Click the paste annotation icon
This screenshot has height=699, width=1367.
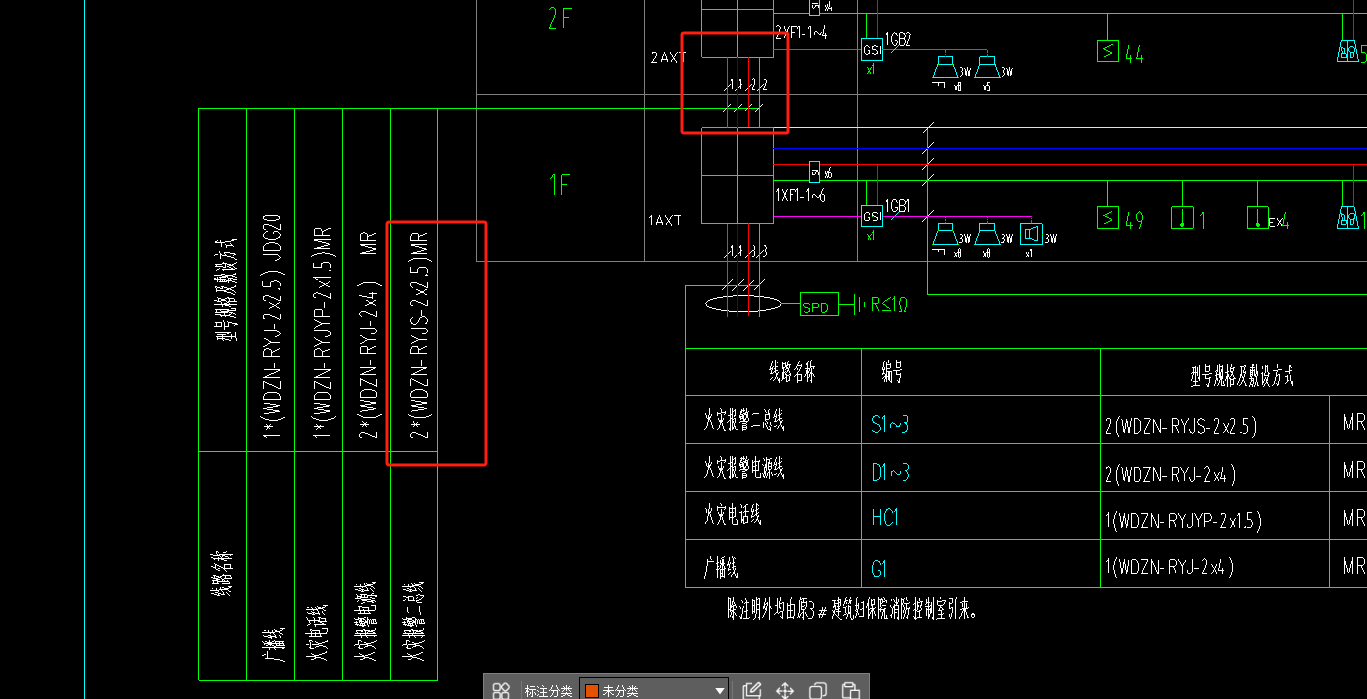[851, 690]
